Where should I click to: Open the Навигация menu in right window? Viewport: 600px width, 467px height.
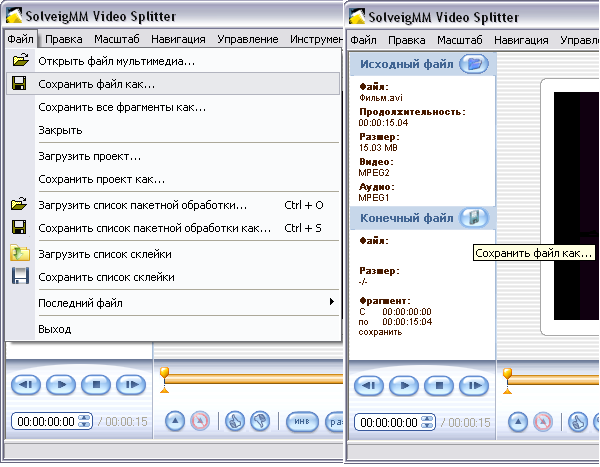(521, 40)
